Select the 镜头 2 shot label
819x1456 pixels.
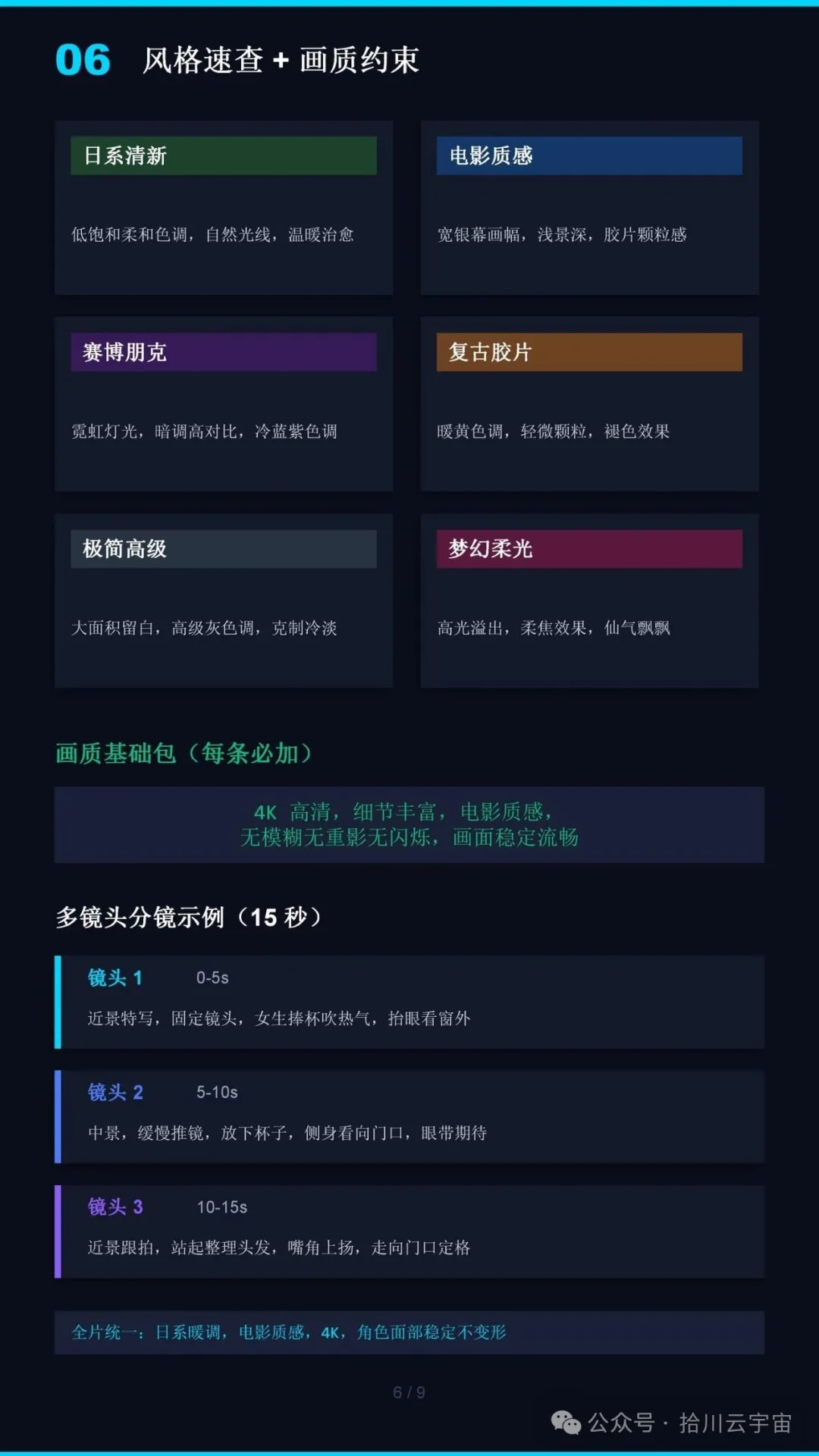pos(115,1092)
